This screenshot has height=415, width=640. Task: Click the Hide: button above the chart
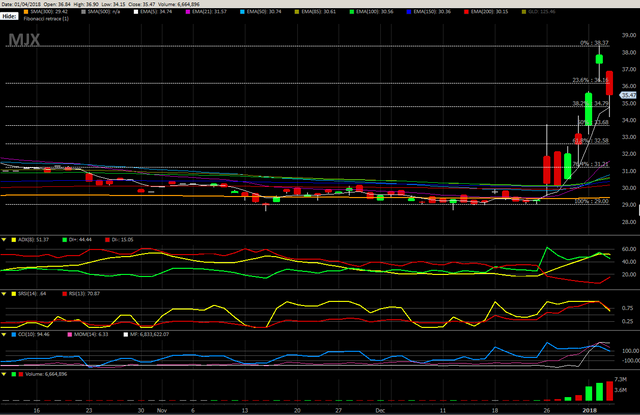coord(9,16)
